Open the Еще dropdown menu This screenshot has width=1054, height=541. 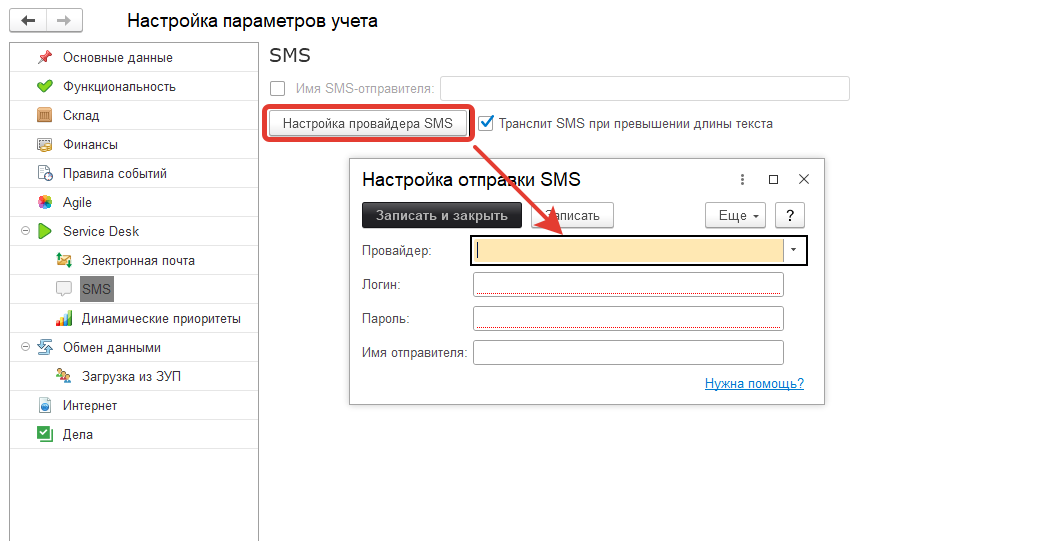[x=735, y=216]
